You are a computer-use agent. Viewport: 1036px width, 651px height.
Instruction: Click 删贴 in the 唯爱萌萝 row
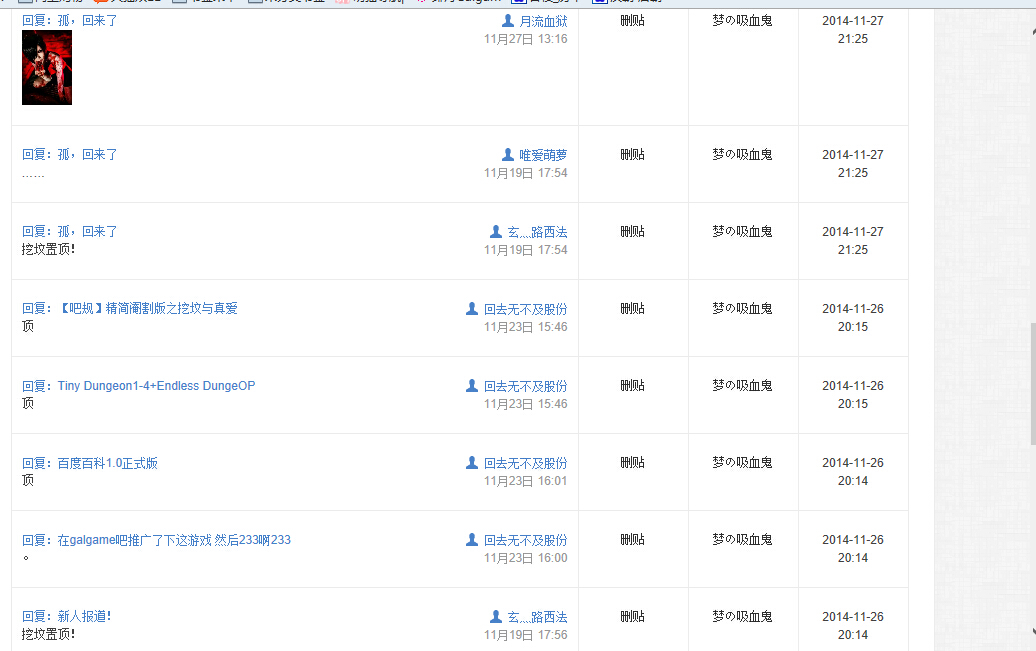632,155
